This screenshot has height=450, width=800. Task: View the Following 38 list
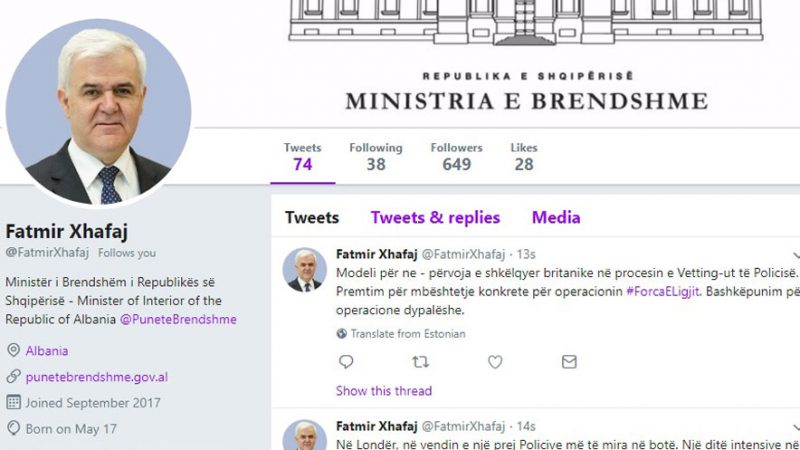coord(376,157)
